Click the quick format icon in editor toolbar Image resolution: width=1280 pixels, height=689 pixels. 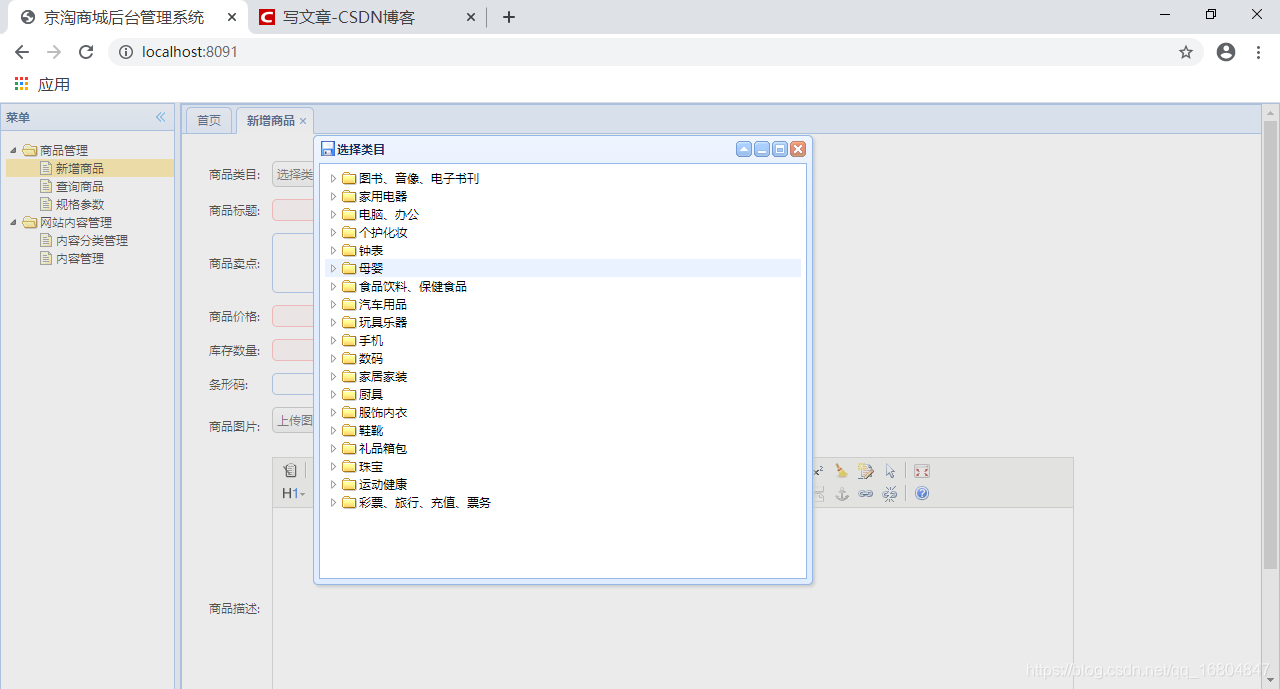point(866,471)
